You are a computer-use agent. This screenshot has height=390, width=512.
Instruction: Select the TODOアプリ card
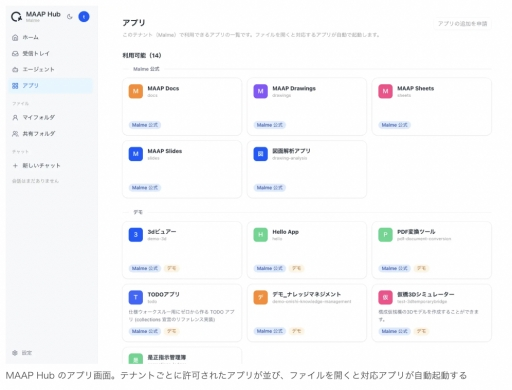(x=182, y=313)
